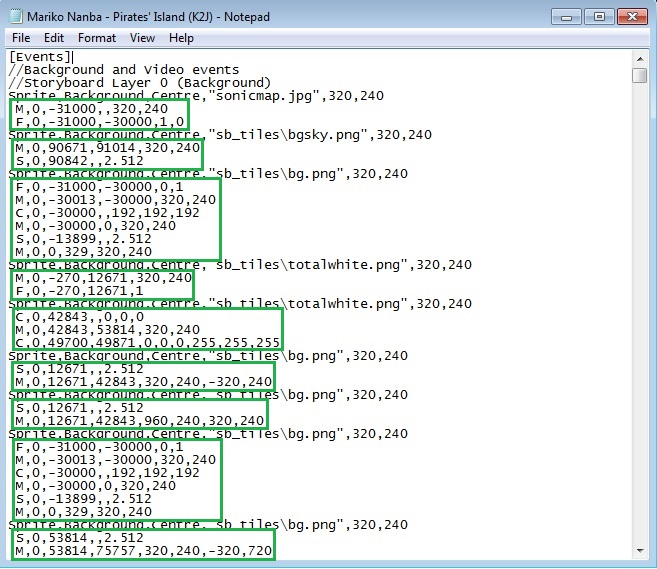Click the line 'F,0,-31000,-30000,1,0'
Screen dimensions: 657x569
point(100,122)
